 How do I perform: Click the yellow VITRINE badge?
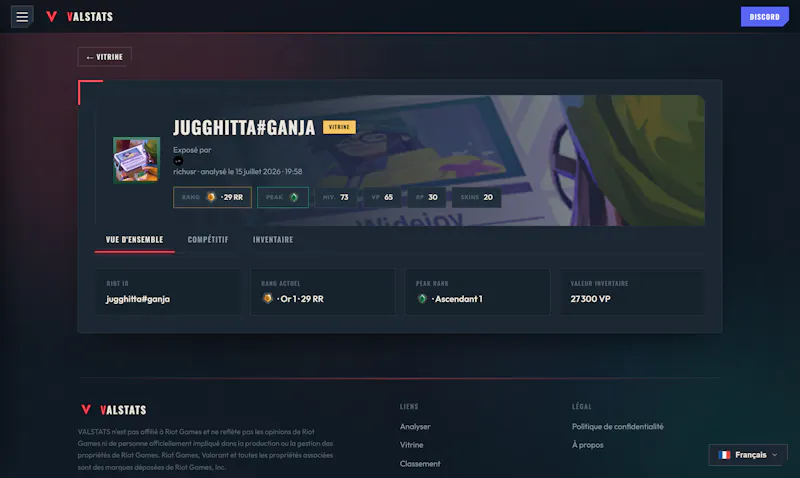[x=339, y=127]
